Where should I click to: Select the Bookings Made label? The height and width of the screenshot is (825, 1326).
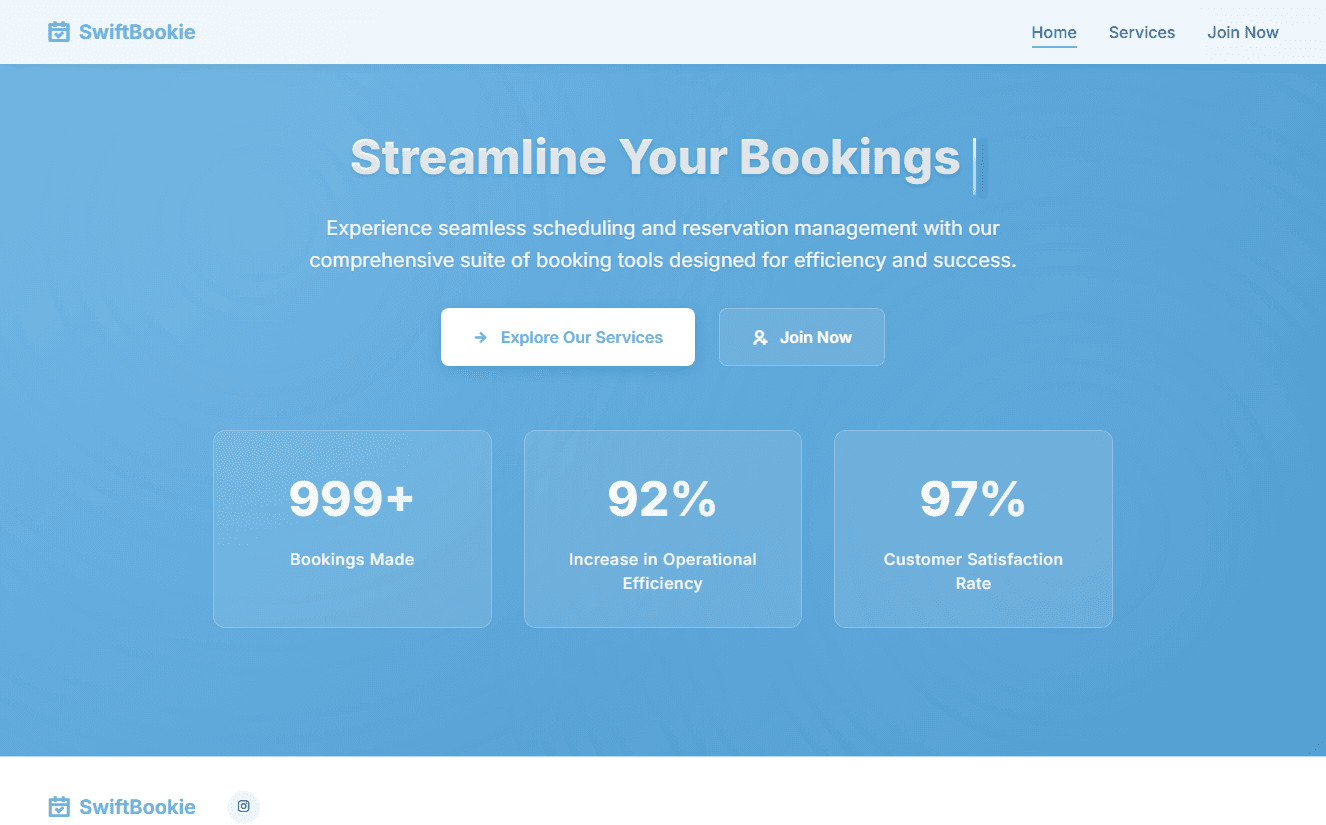click(x=351, y=559)
